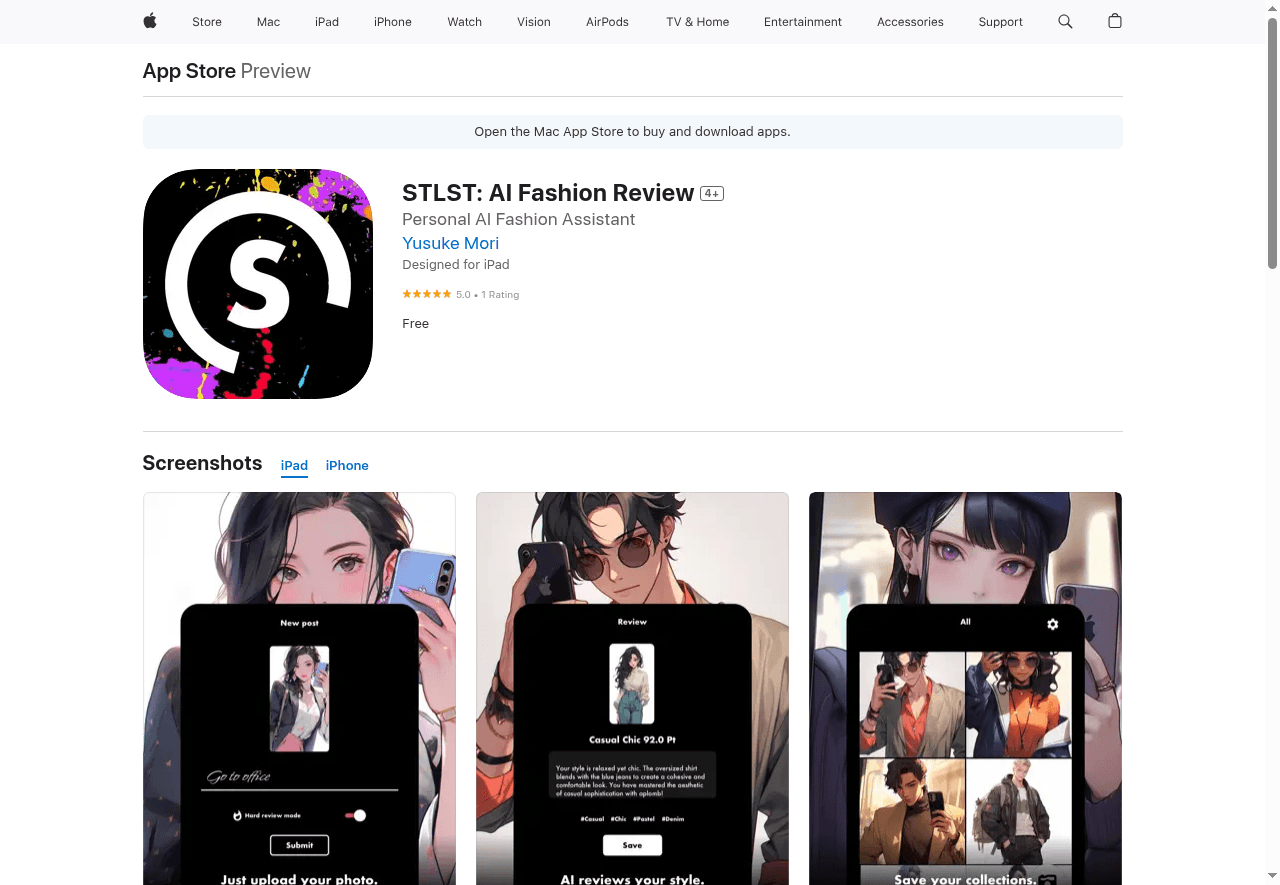
Task: Open the Casual Chic review screenshot
Action: [x=632, y=688]
